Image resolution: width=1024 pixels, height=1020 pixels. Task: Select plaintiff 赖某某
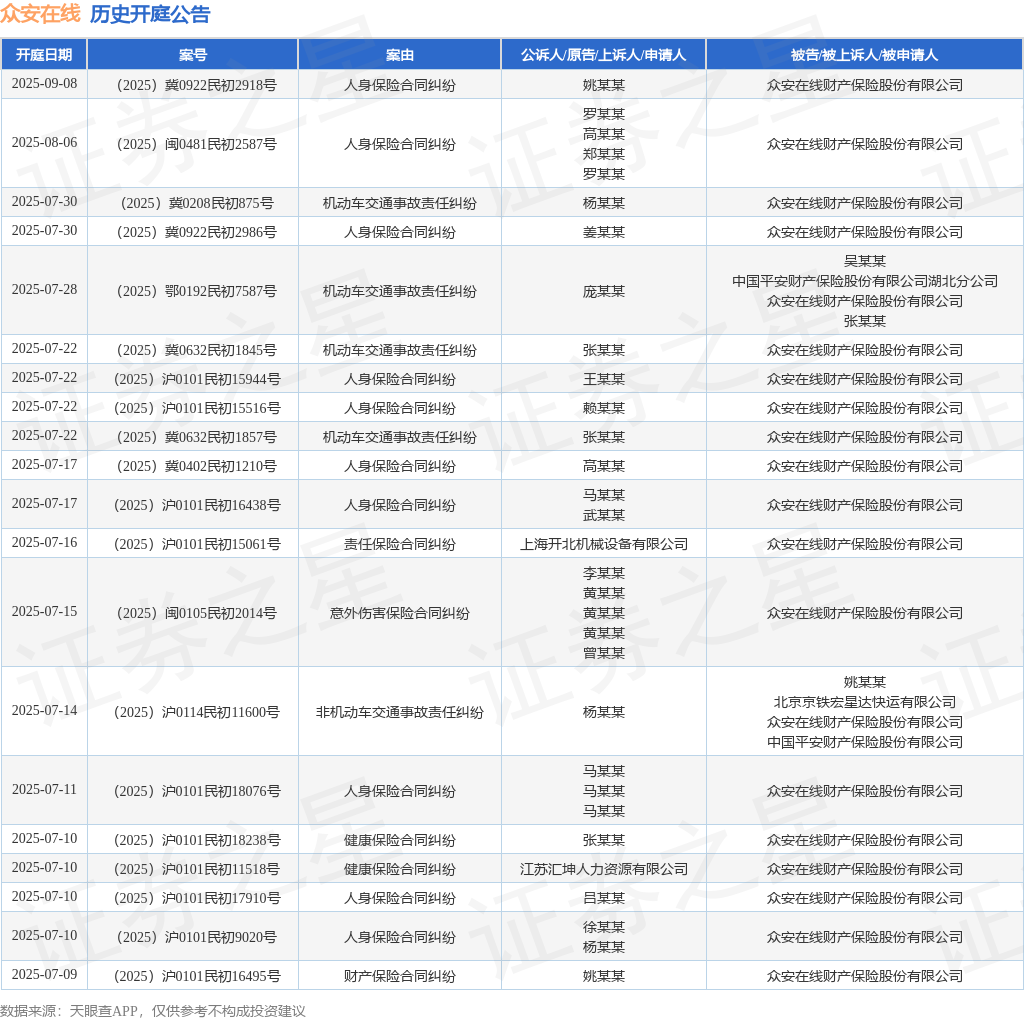tap(603, 408)
